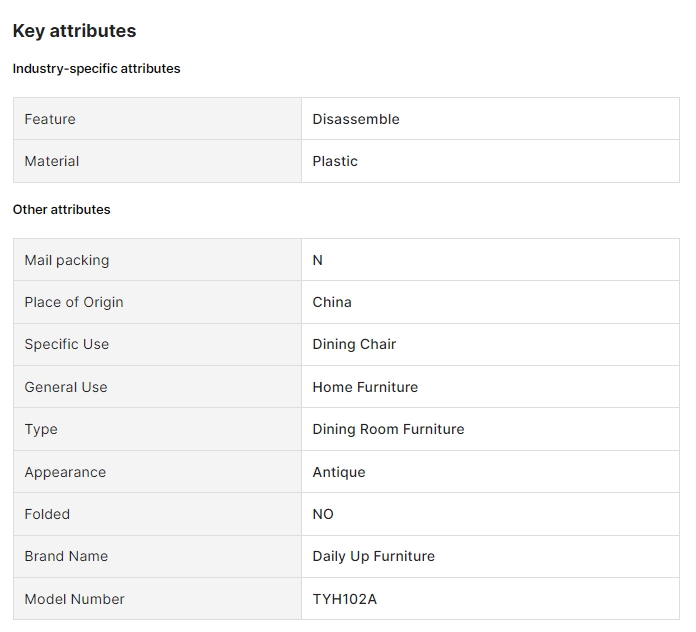Click the Industry-specific attributes subheading

click(96, 69)
